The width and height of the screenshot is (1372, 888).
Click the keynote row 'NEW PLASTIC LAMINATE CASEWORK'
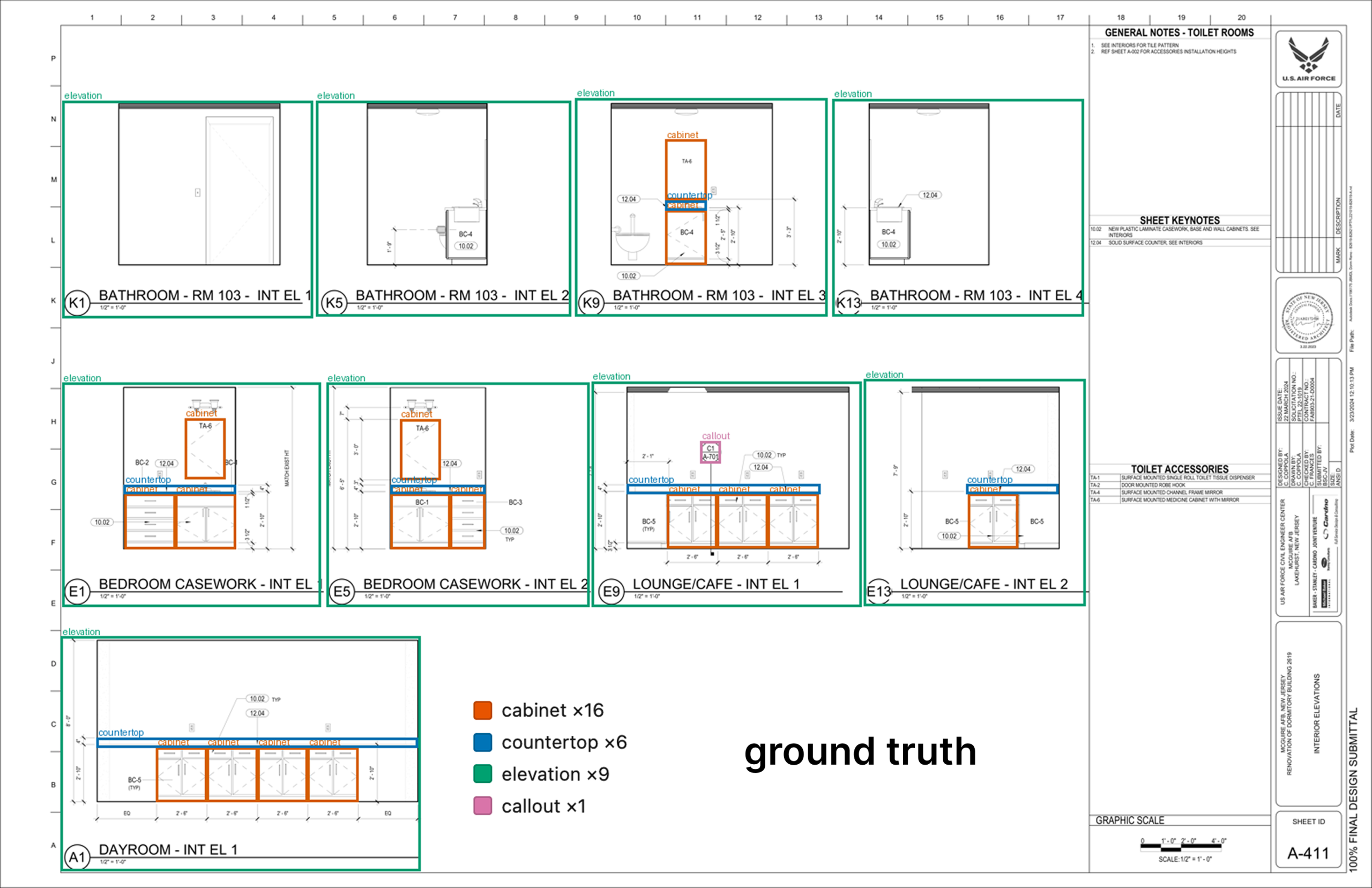[1180, 232]
